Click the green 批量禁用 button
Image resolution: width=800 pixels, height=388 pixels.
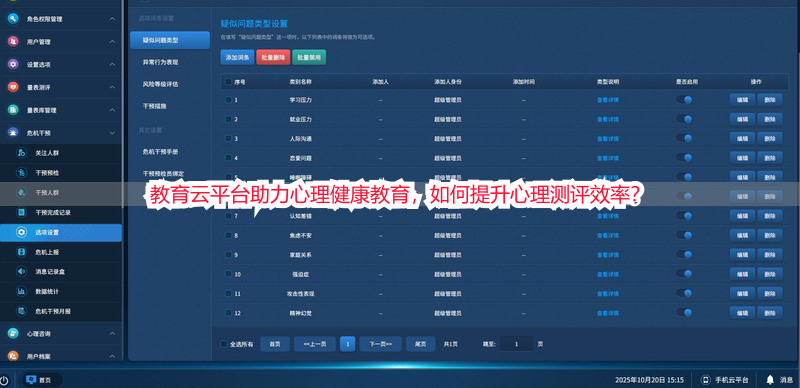pyautogui.click(x=309, y=57)
